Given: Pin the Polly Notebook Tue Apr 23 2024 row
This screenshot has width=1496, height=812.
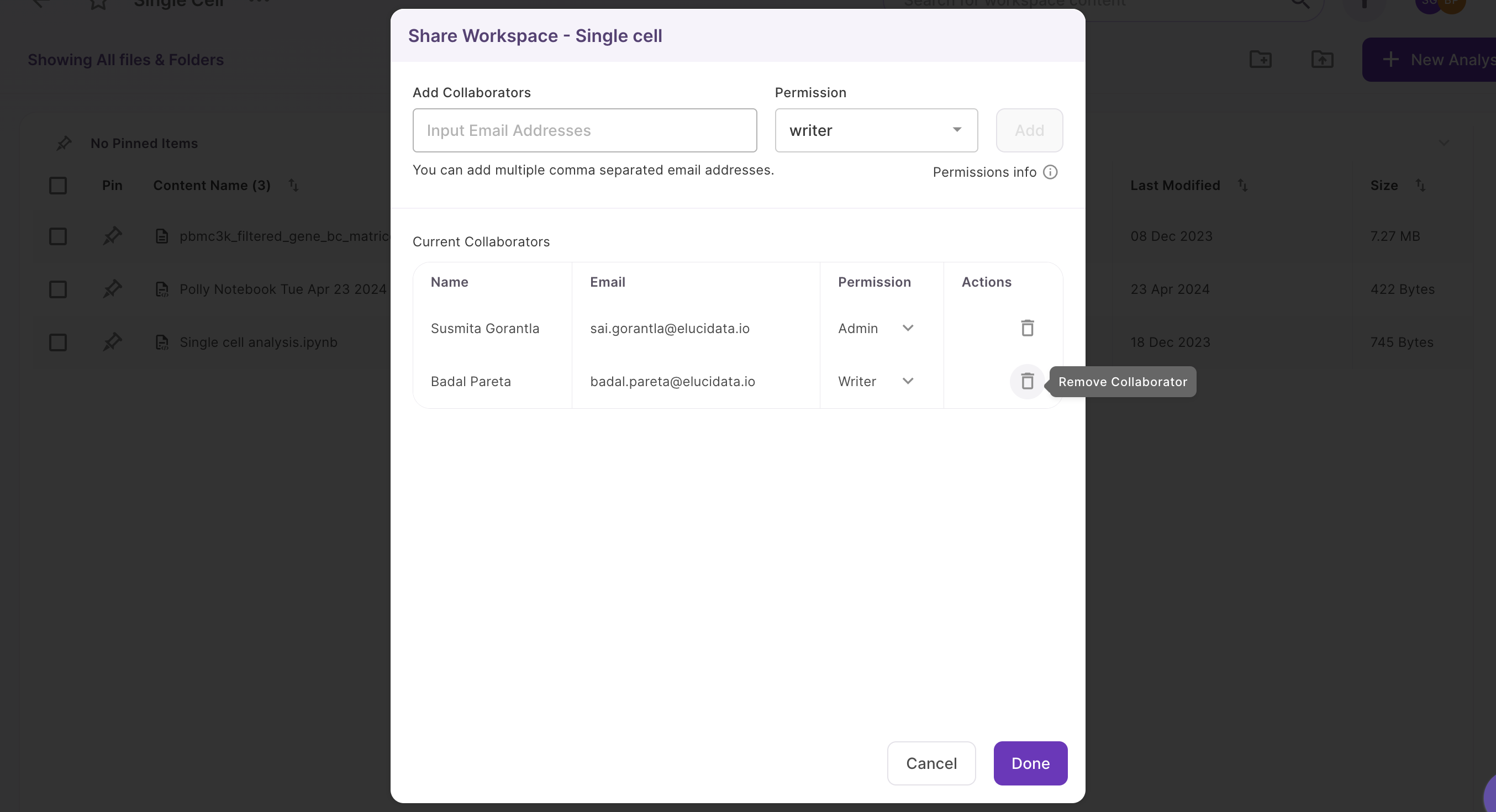Looking at the screenshot, I should point(112,289).
